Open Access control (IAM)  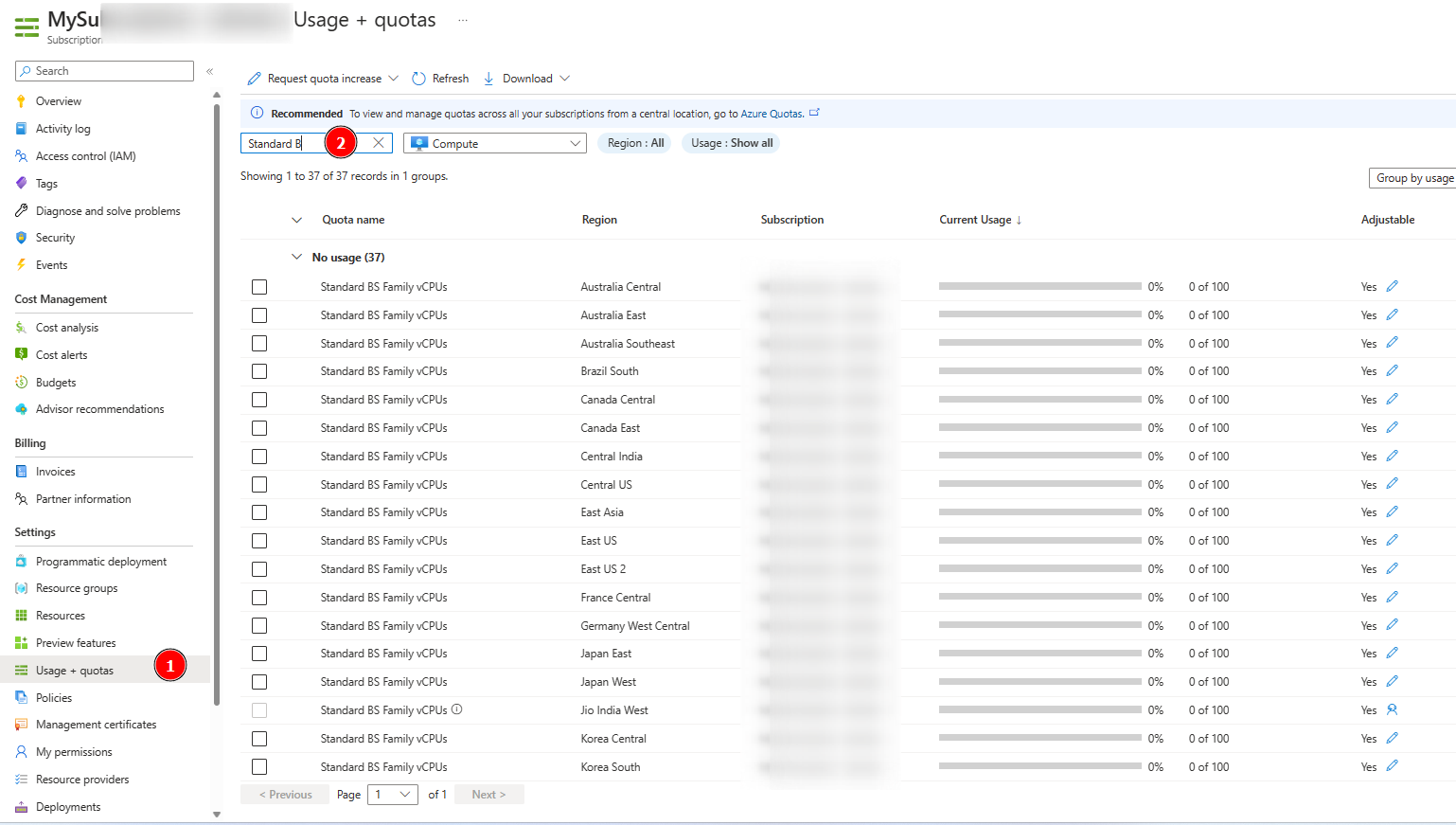(85, 156)
